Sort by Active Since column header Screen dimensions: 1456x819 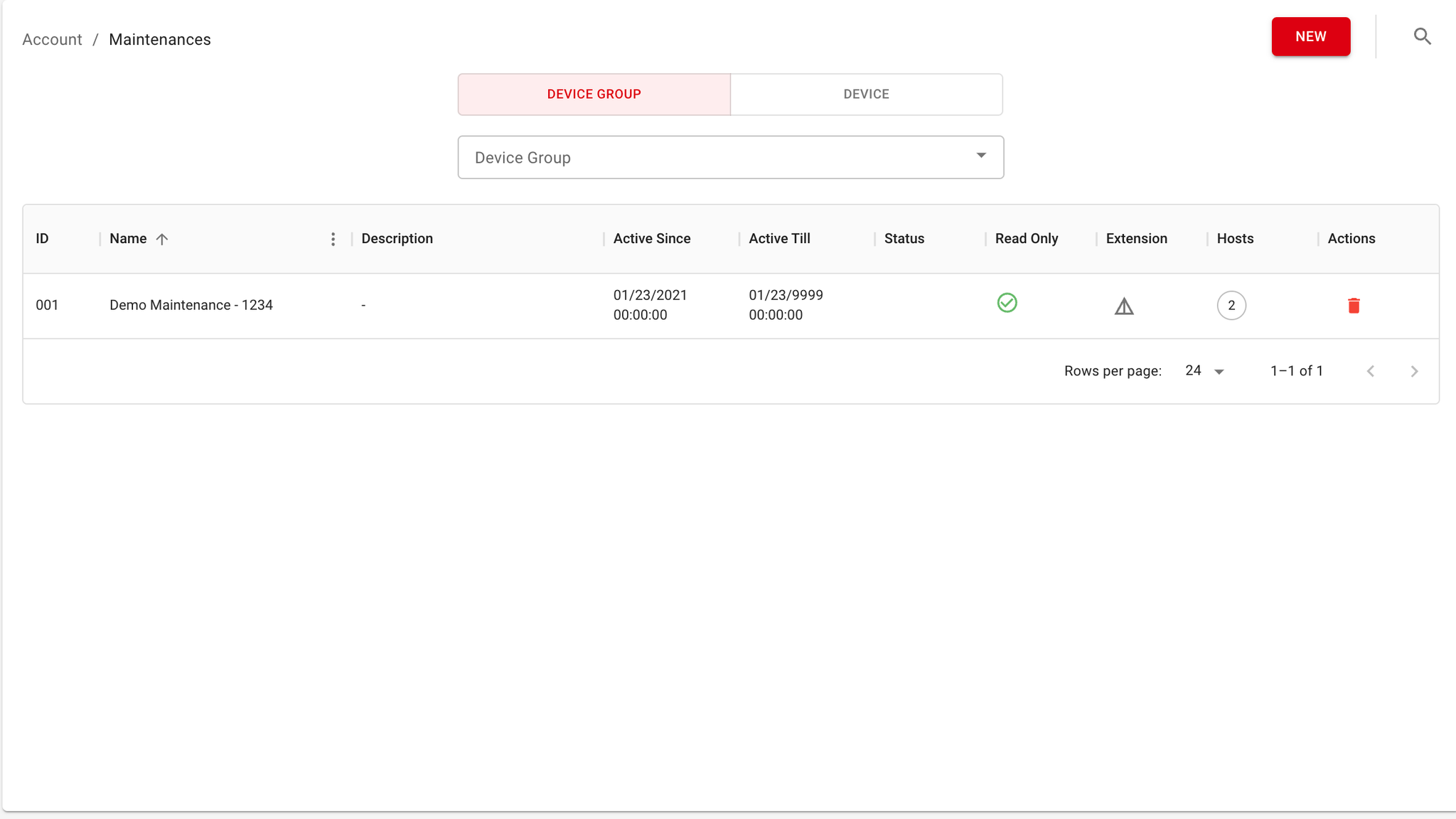[652, 239]
